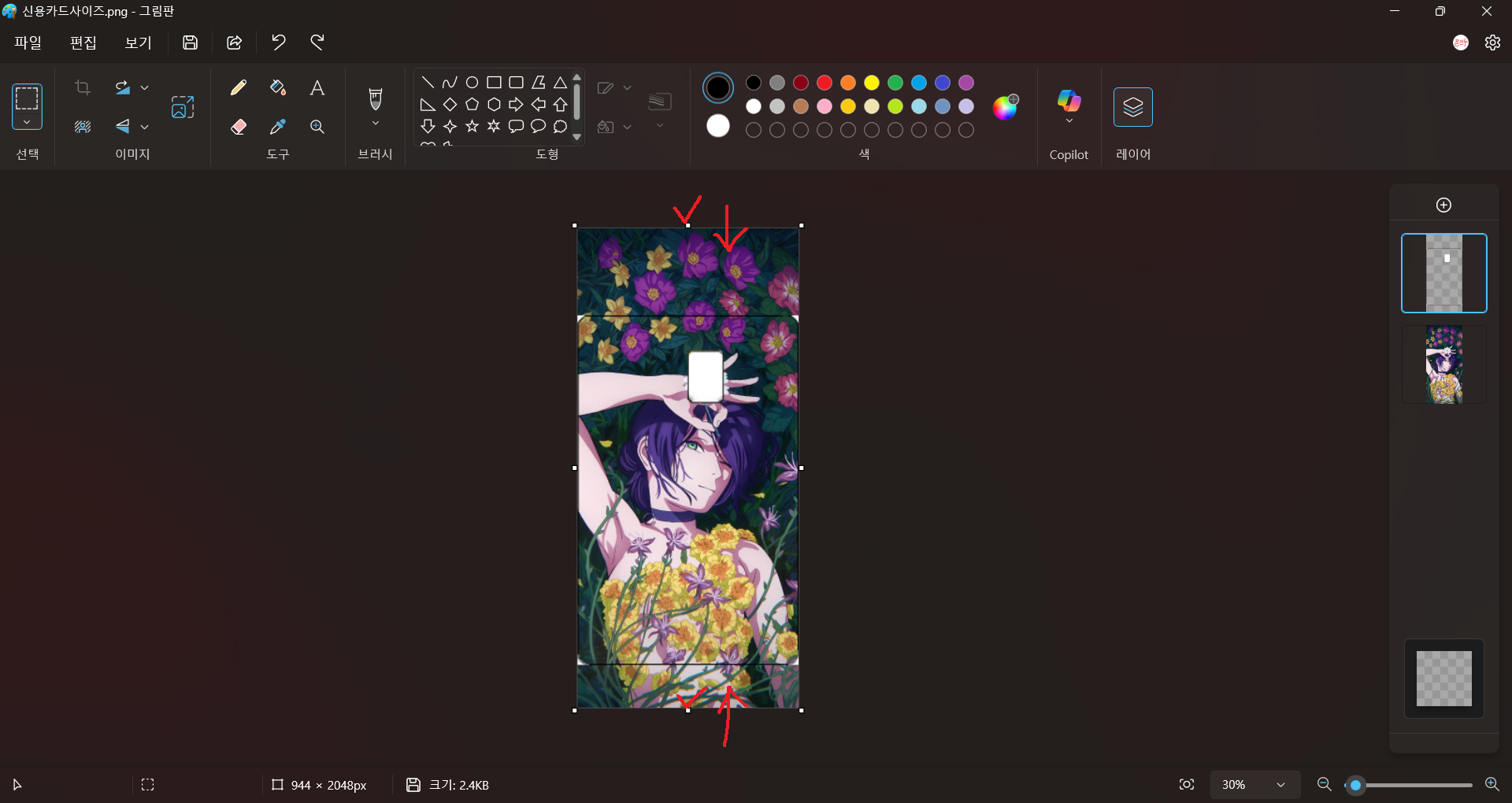Click the zoom in magnifier
This screenshot has width=1512, height=803.
pos(1492,784)
